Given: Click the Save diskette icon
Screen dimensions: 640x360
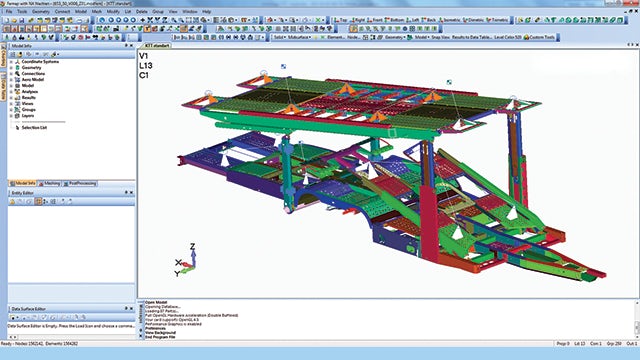Looking at the screenshot, I should pos(22,20).
